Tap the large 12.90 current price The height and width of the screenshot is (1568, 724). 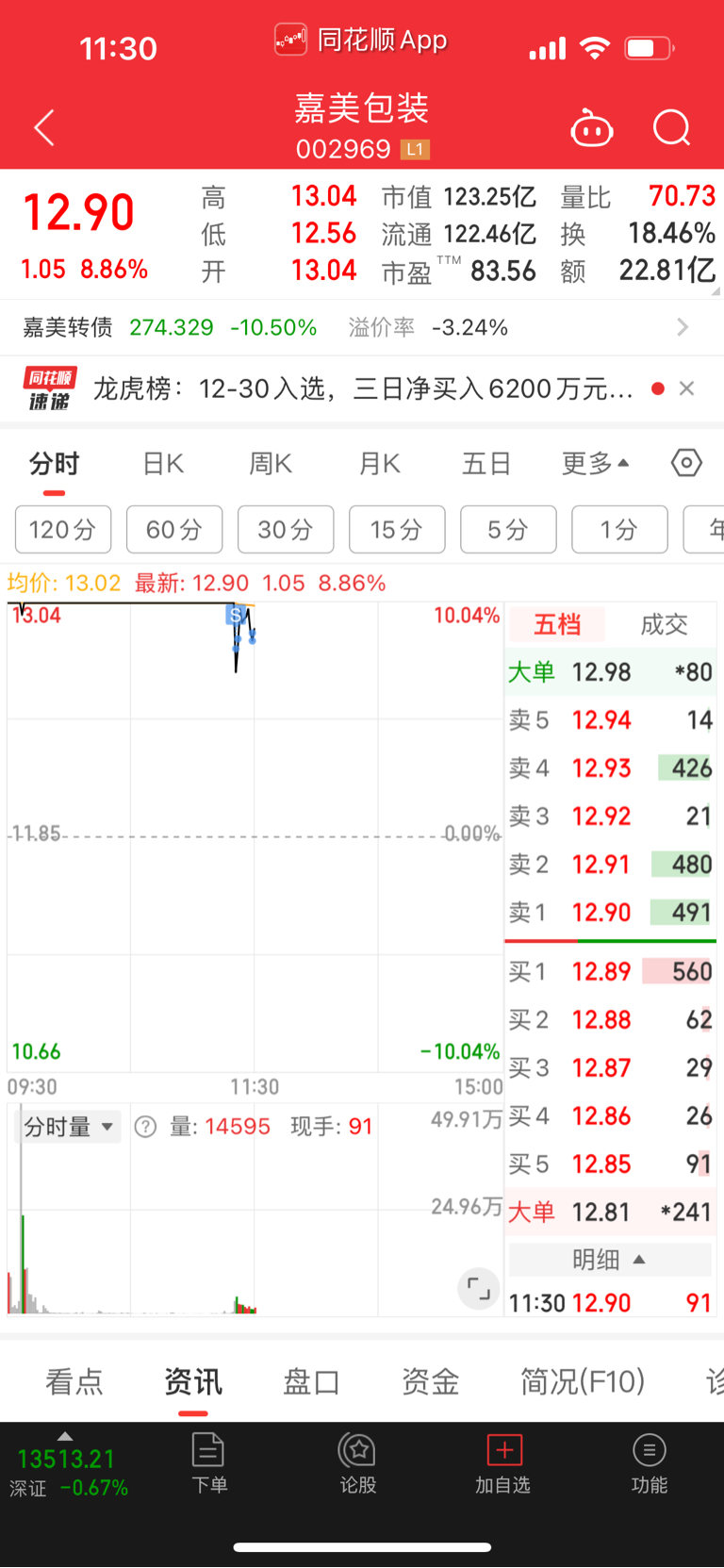[x=78, y=212]
